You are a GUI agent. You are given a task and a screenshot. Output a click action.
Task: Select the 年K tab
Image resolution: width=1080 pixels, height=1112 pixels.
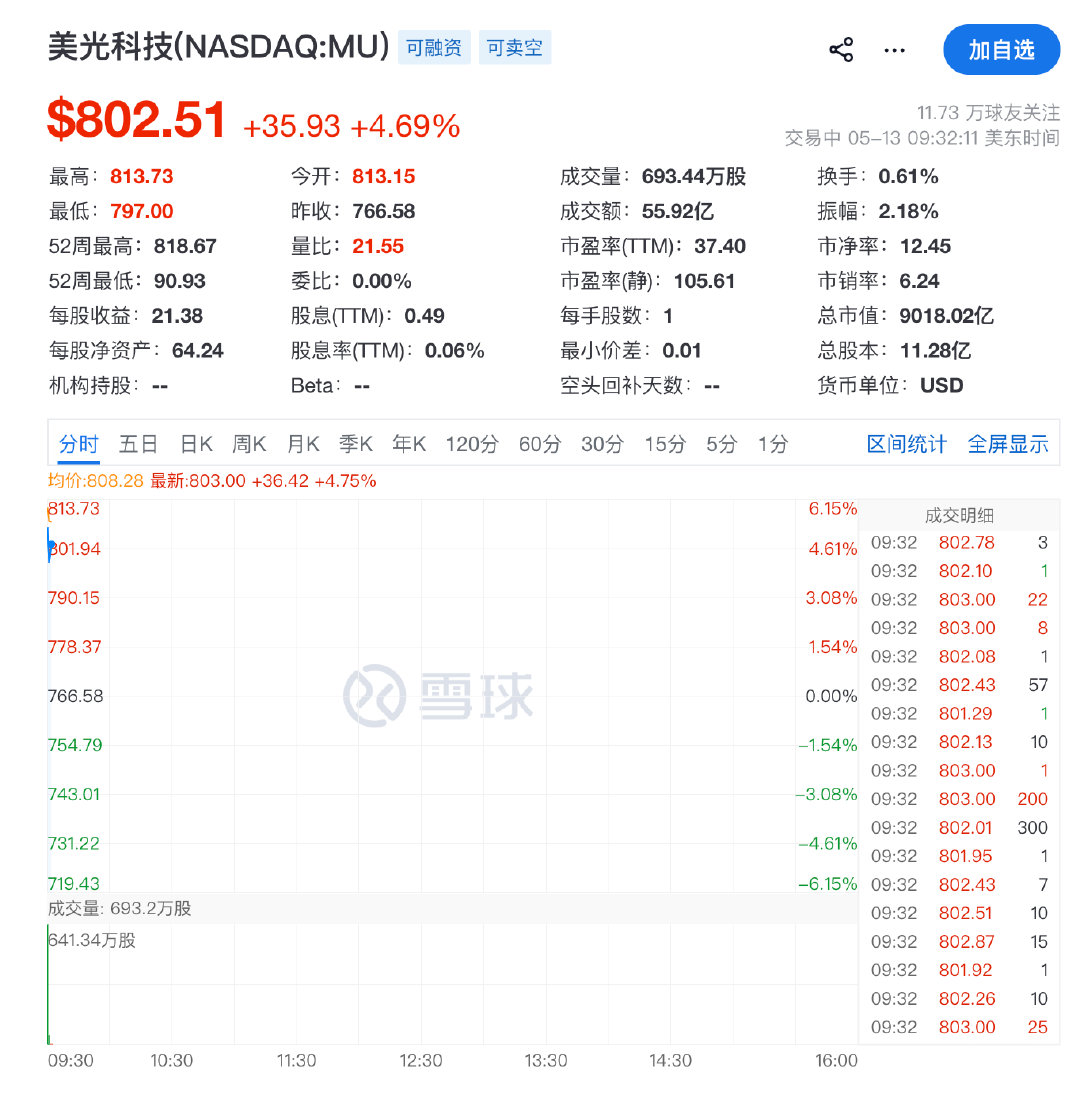tap(408, 445)
